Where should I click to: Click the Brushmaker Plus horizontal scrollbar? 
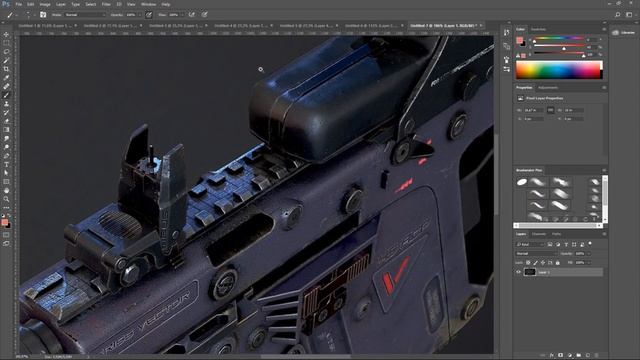click(x=558, y=225)
